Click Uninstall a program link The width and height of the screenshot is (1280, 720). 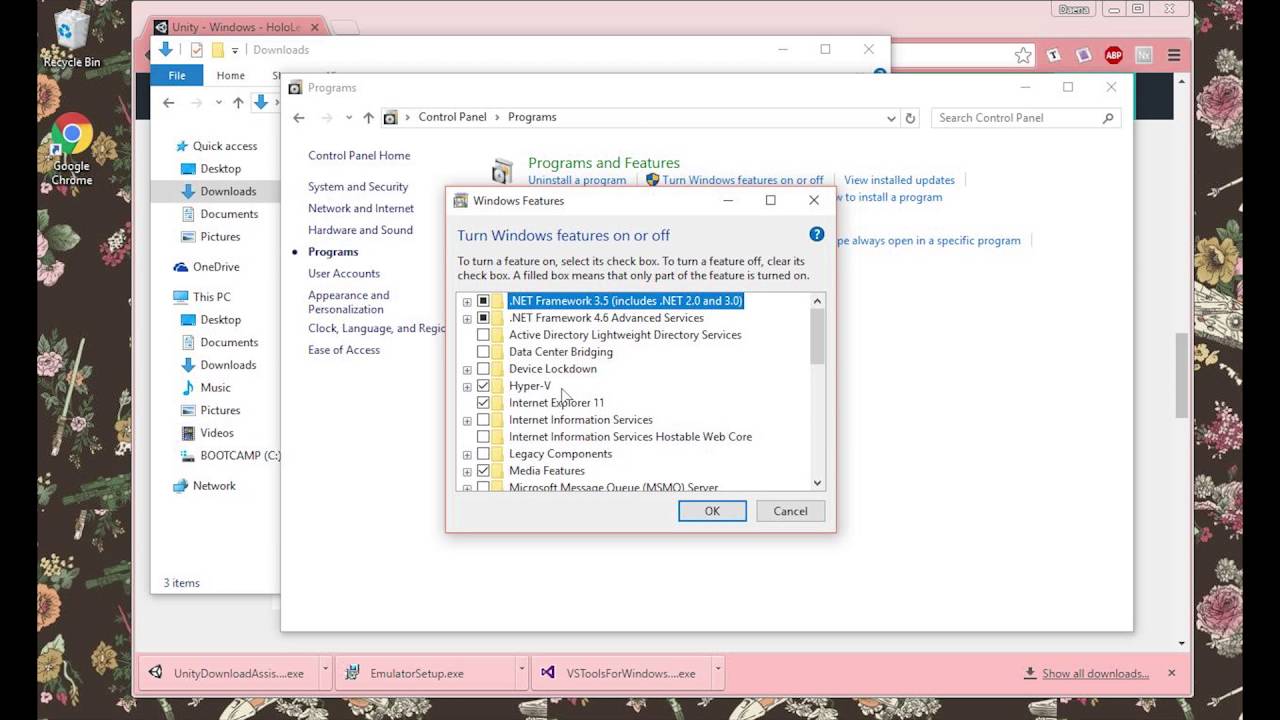click(x=577, y=180)
